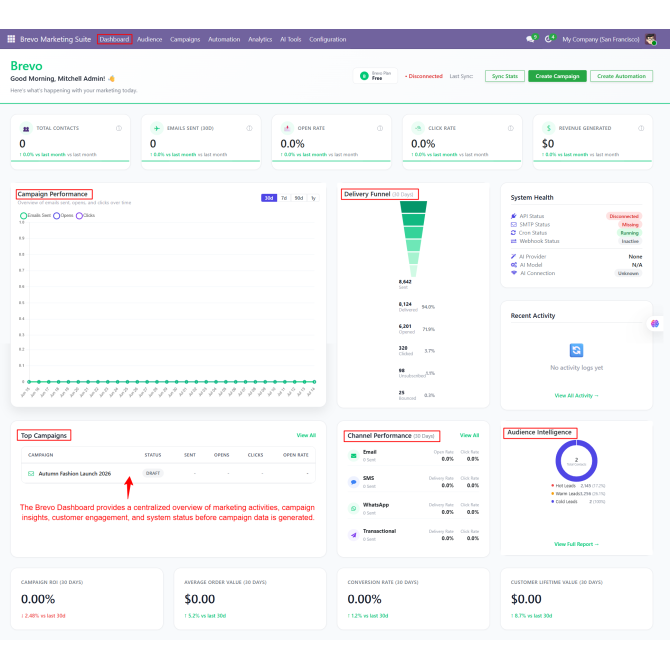Click the AI Model gears icon
This screenshot has width=670, height=670.
click(514, 265)
